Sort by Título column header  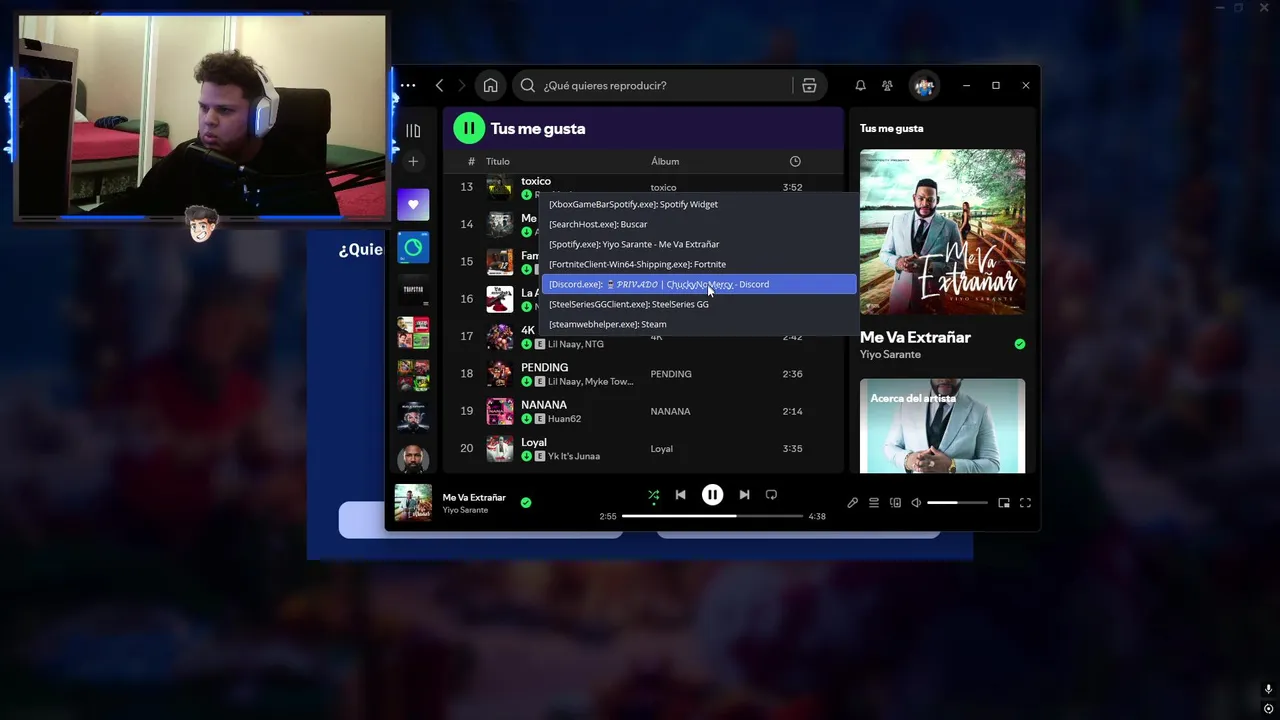[497, 161]
